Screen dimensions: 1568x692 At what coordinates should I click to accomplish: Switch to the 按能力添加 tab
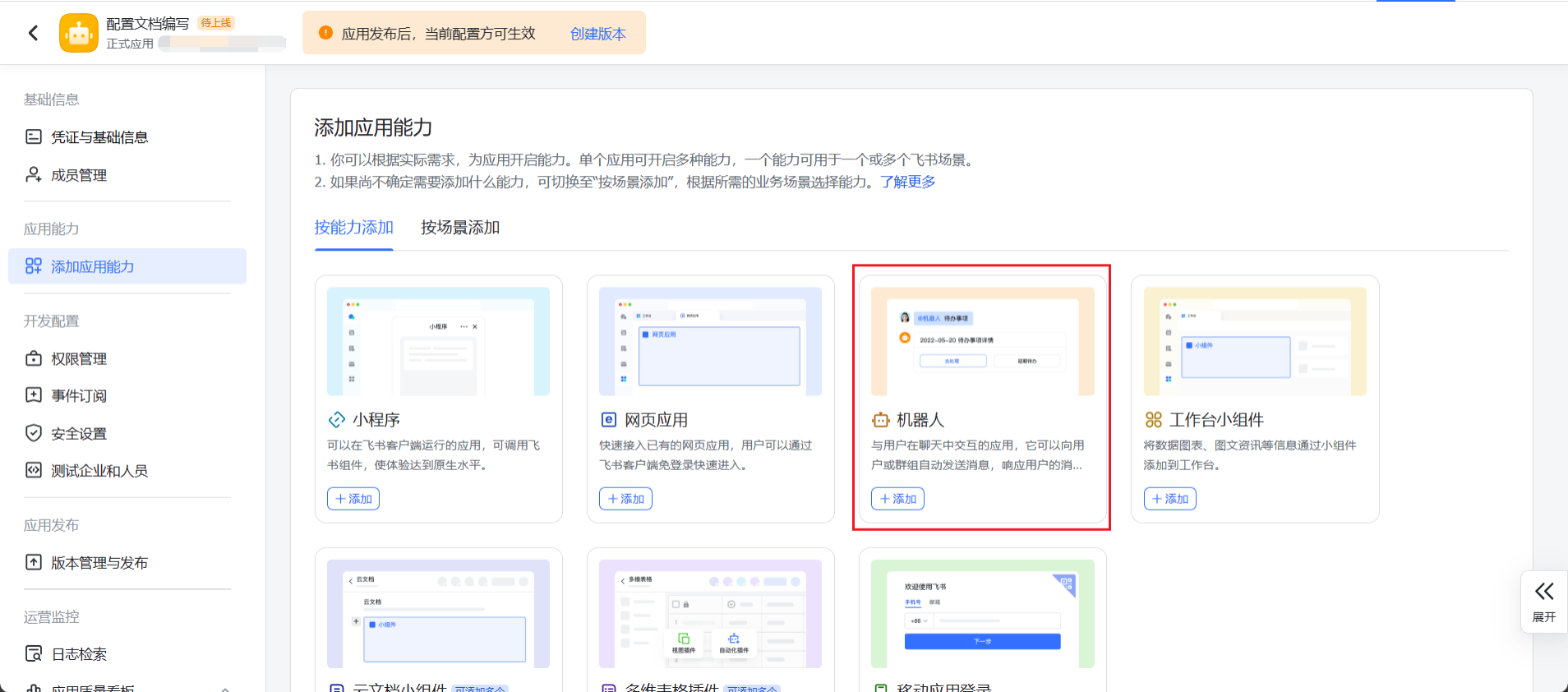353,228
